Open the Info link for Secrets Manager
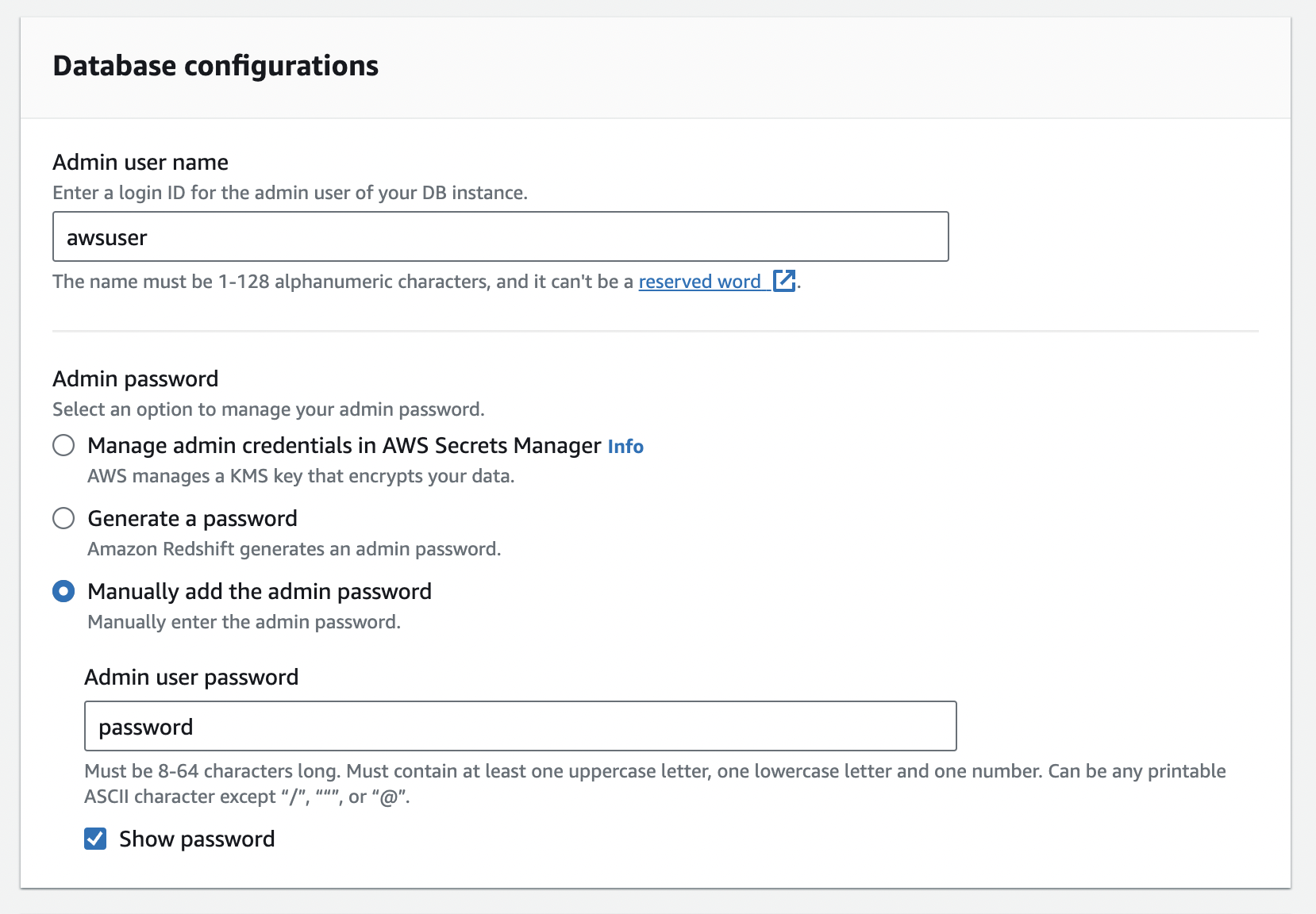The width and height of the screenshot is (1316, 914). coord(625,447)
